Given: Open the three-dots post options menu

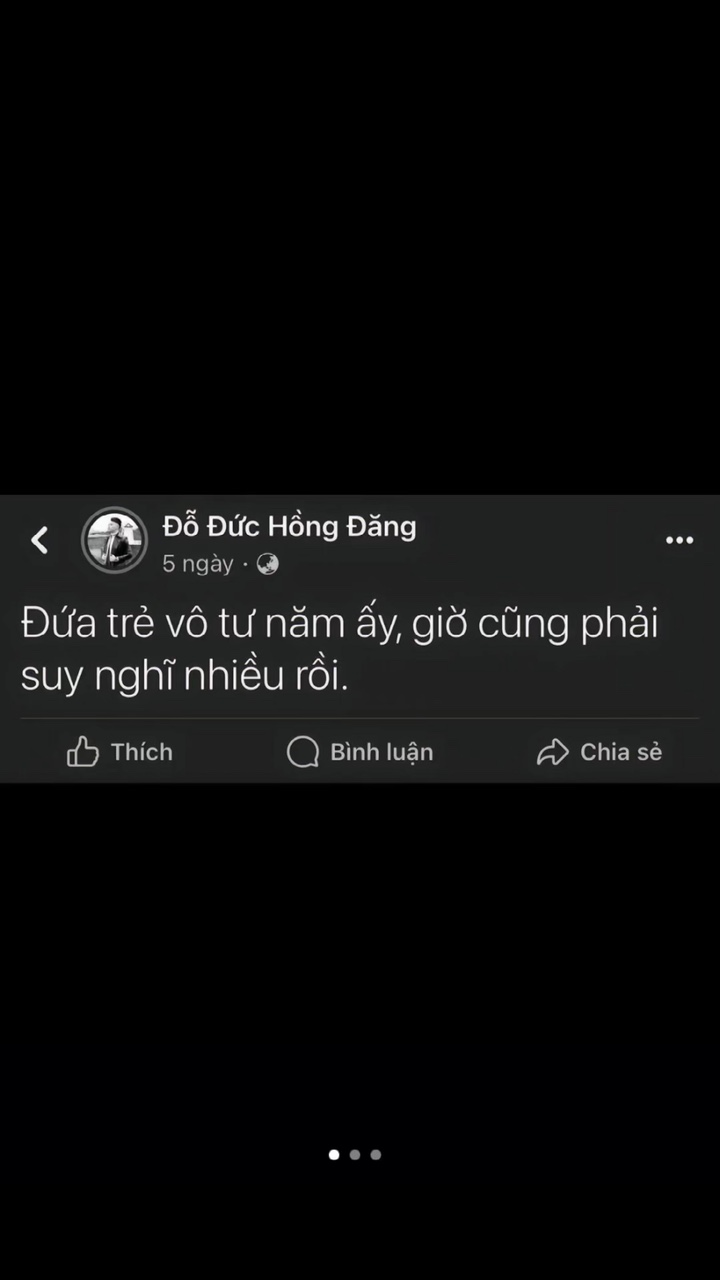Looking at the screenshot, I should click(679, 540).
